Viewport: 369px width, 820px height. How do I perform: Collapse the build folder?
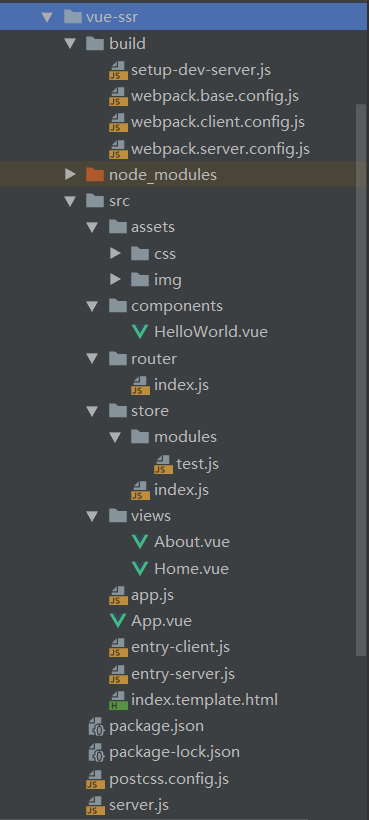point(70,44)
